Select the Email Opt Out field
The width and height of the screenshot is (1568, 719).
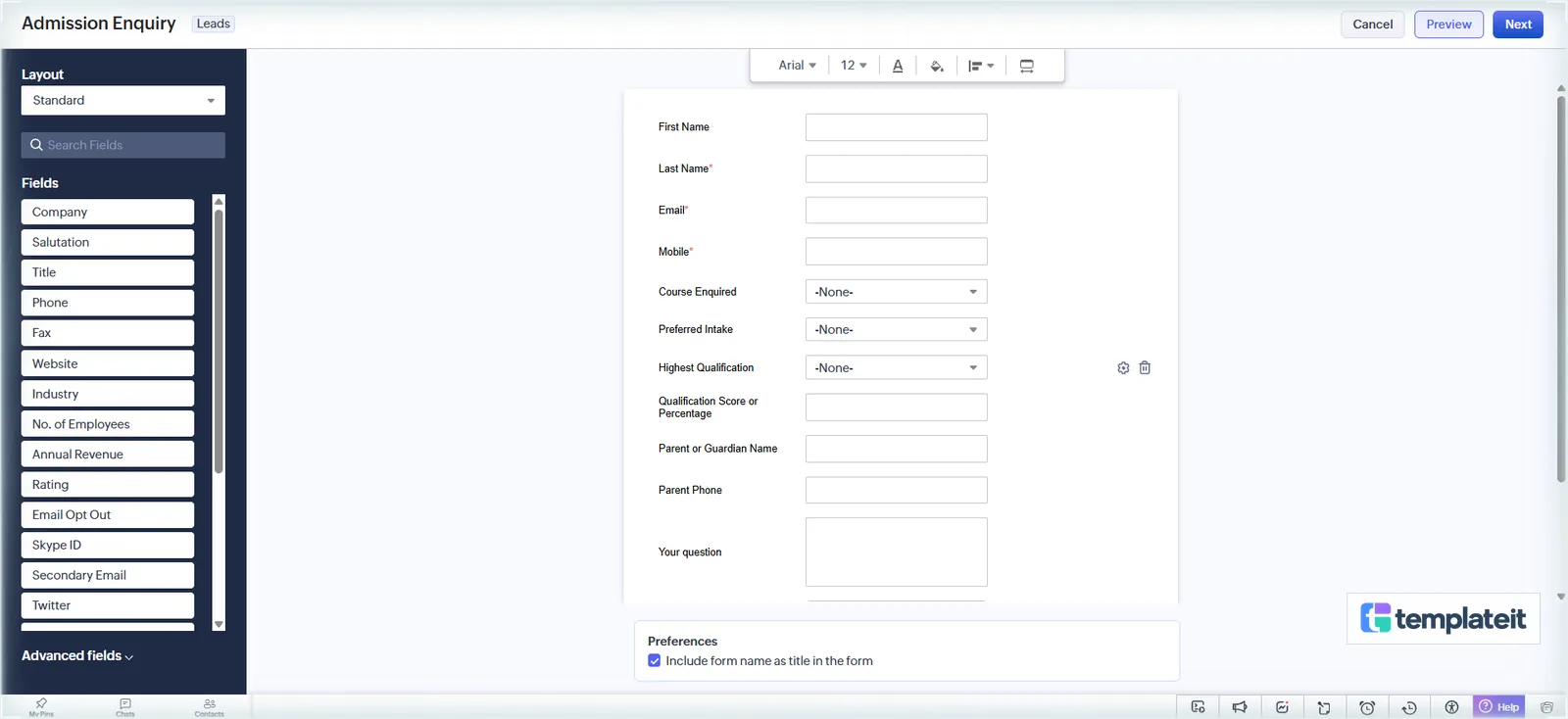(x=108, y=515)
